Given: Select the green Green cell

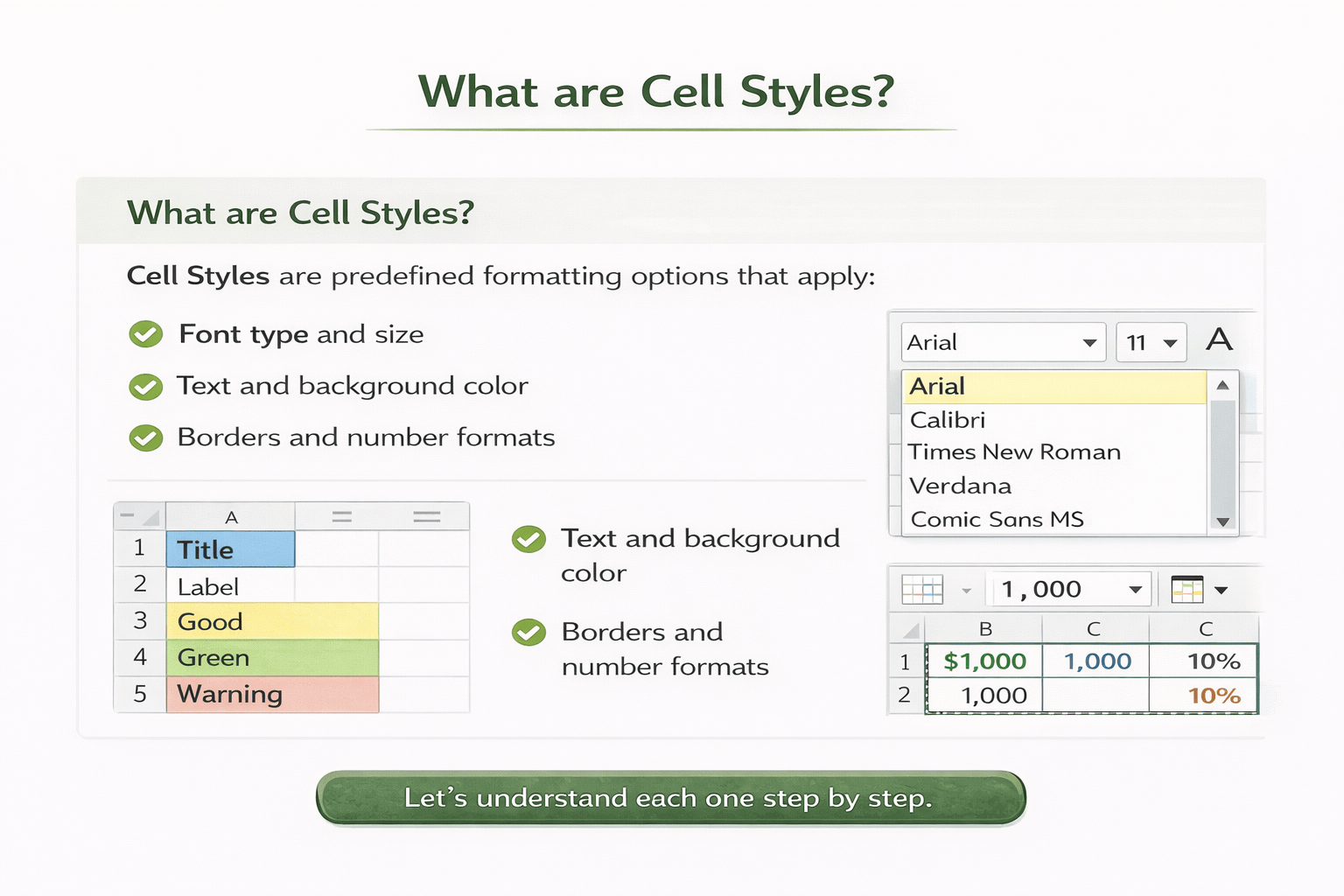Looking at the screenshot, I should [x=272, y=658].
